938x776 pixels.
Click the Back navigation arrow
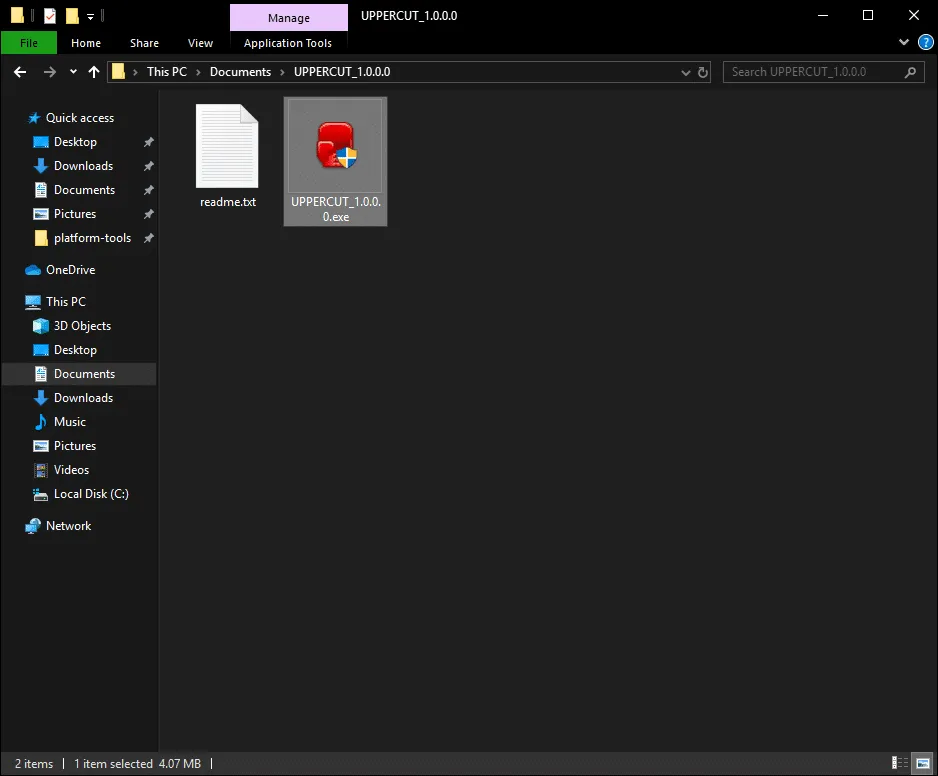[x=19, y=71]
